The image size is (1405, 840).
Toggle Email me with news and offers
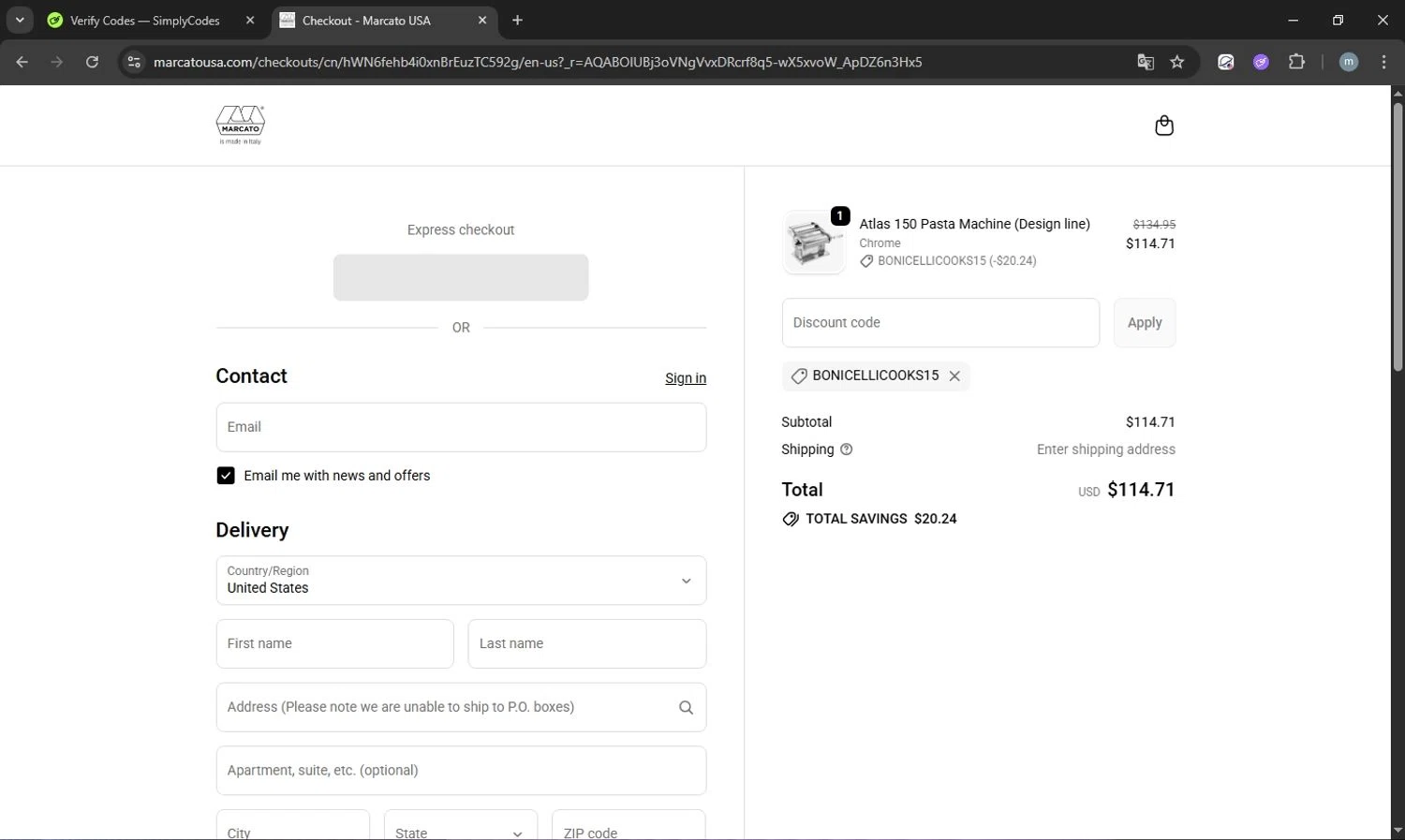[226, 476]
